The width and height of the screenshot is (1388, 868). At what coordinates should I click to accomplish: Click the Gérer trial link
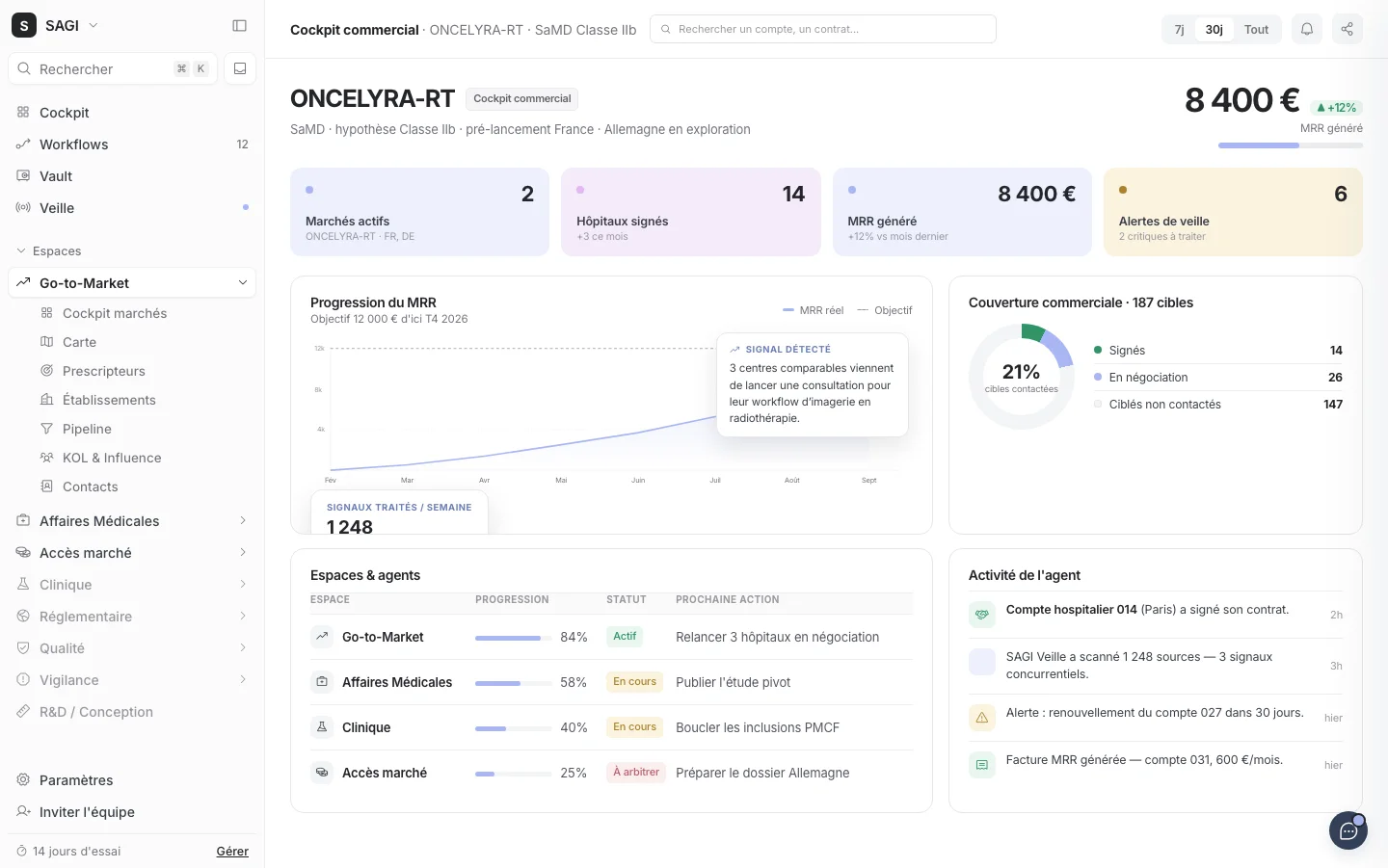[x=232, y=852]
